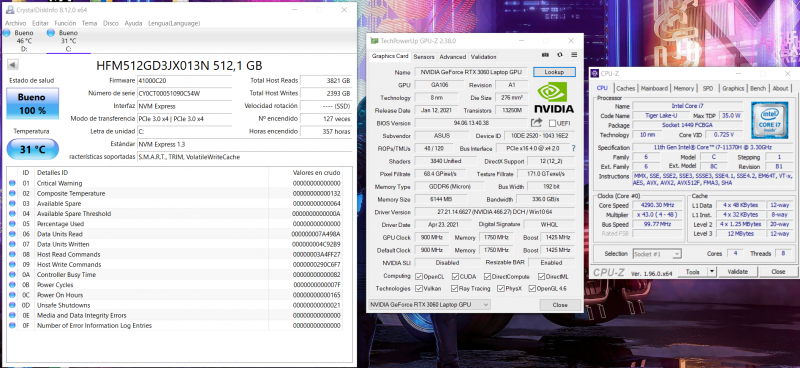Viewport: 800px width, 368px height.
Task: Toggle the DirectCompute checkbox
Action: [488, 277]
